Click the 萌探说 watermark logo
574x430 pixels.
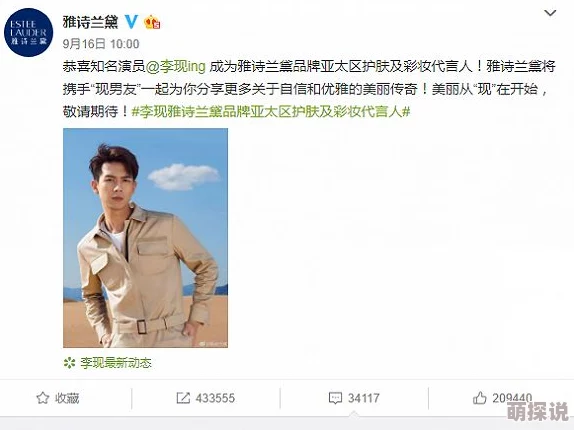(538, 411)
